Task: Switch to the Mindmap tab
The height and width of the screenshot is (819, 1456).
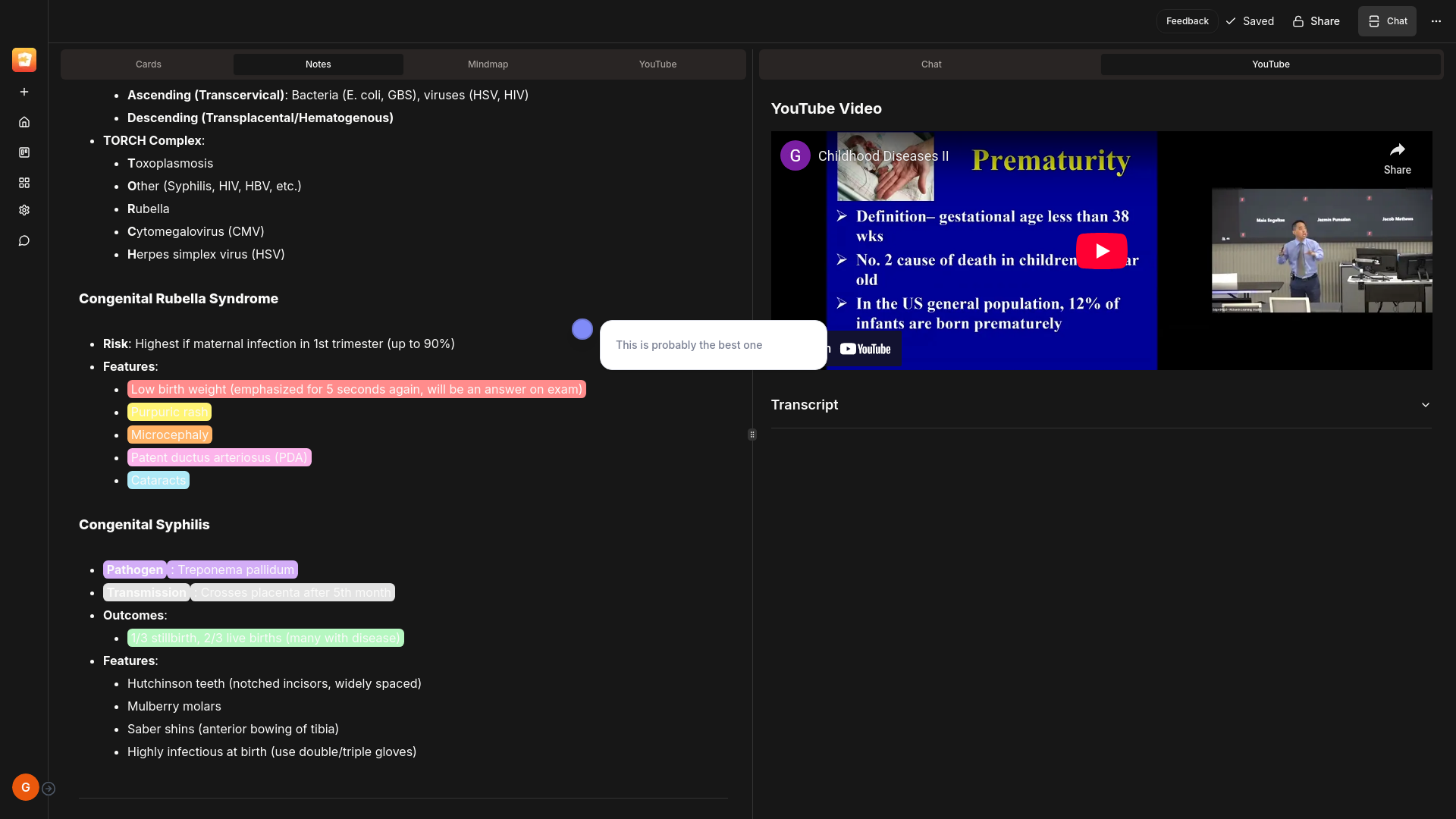Action: [x=488, y=64]
